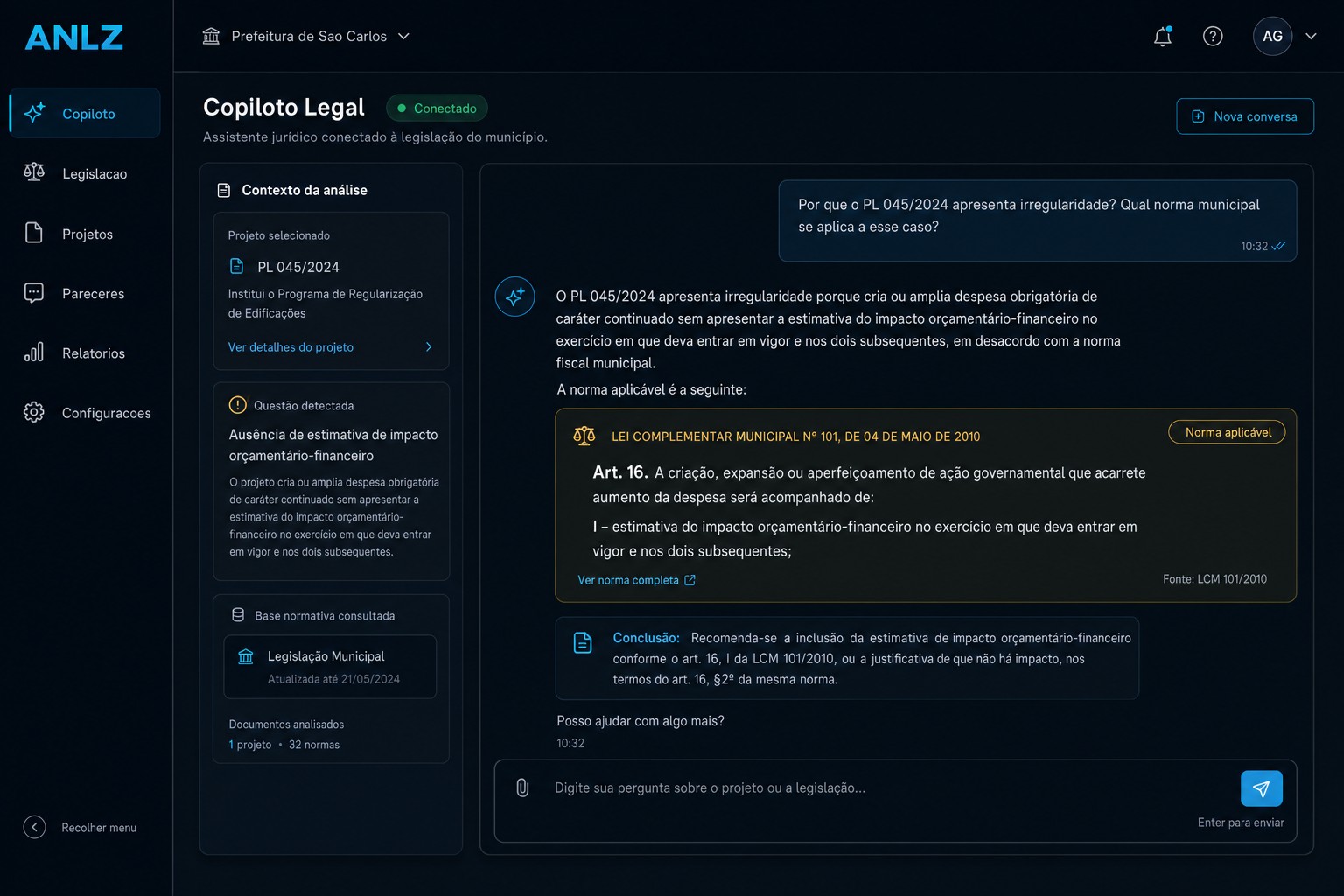Click the ANLZ logo

[x=74, y=38]
